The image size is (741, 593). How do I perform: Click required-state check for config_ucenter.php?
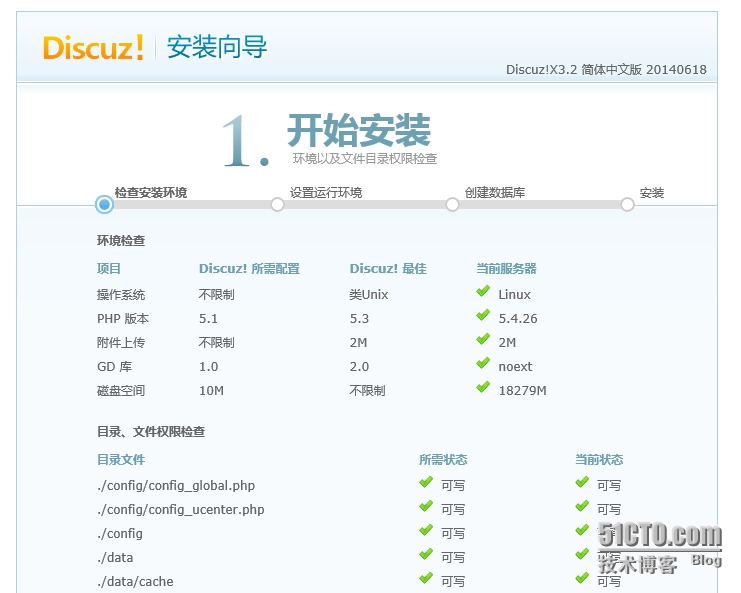(426, 507)
